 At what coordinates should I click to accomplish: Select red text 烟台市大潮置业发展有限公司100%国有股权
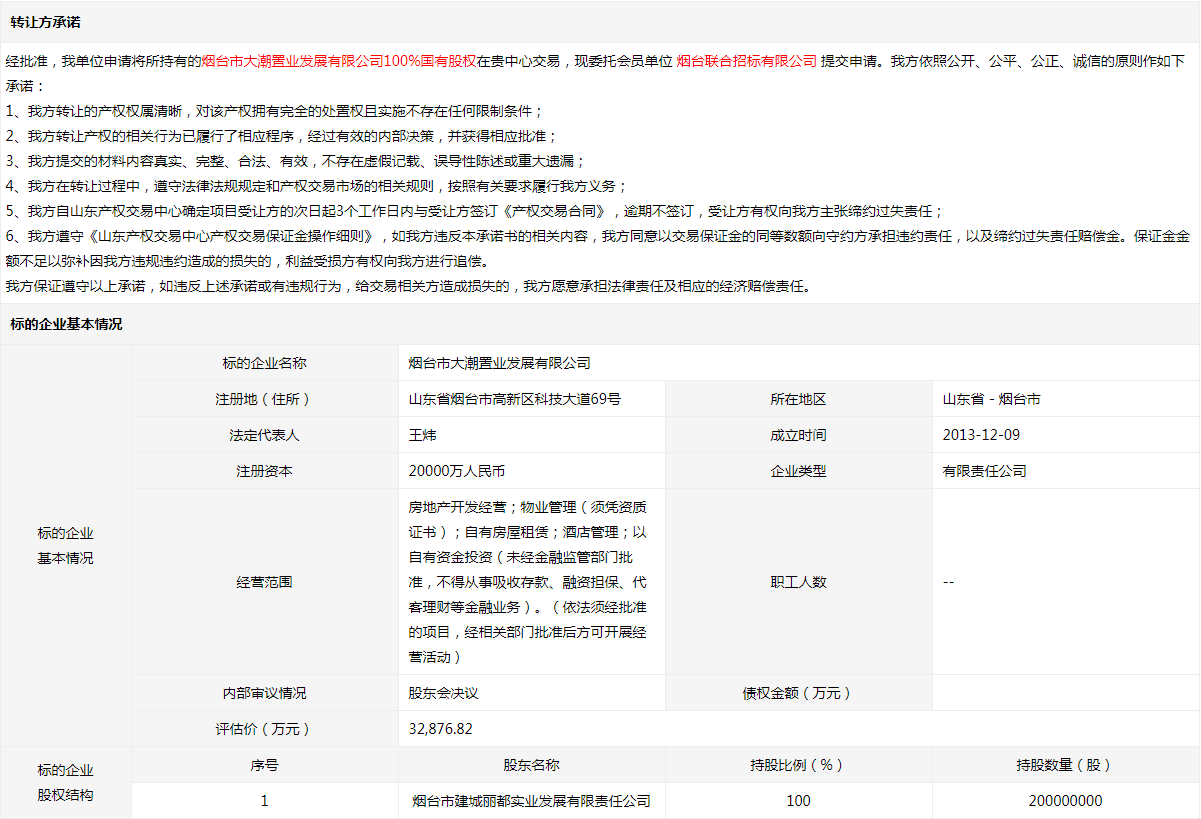tap(339, 60)
